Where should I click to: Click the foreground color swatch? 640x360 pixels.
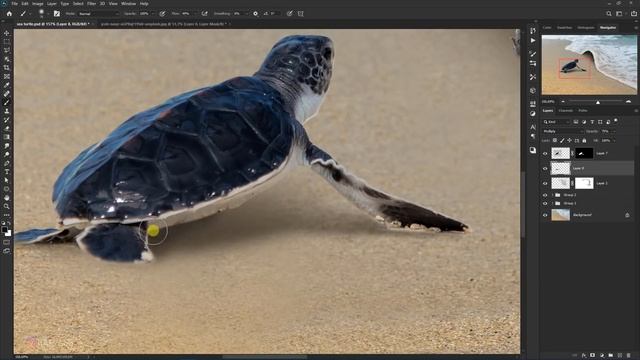(4, 229)
